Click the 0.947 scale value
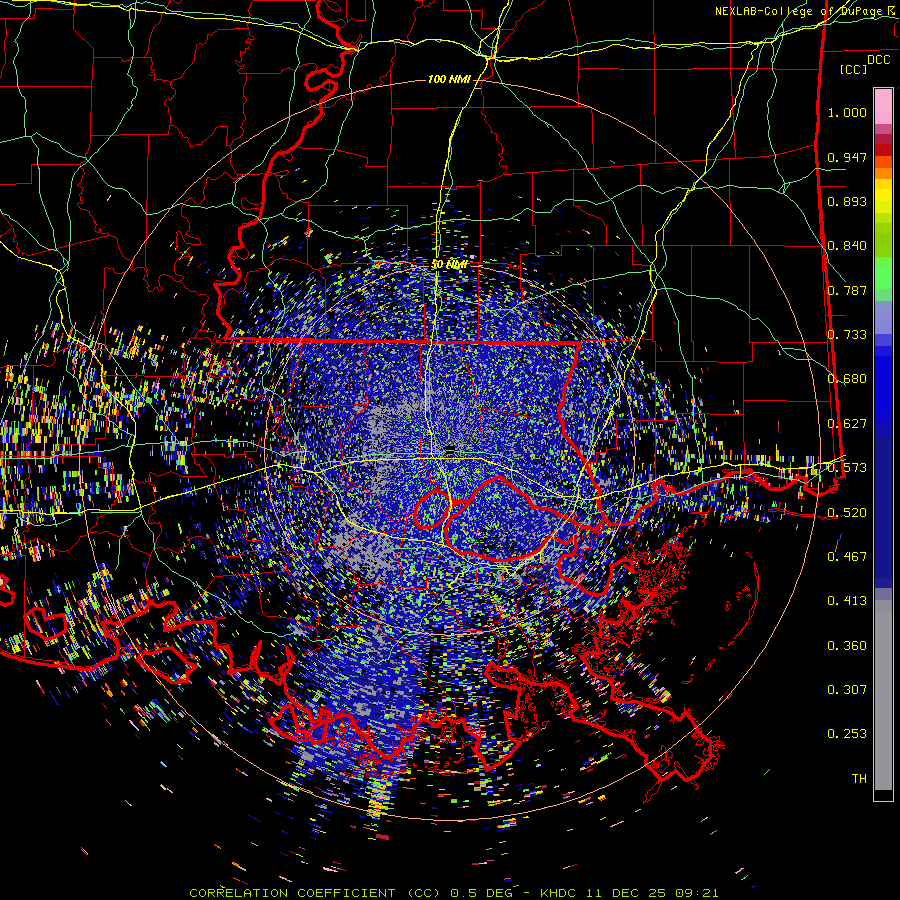Viewport: 900px width, 900px height. (x=847, y=157)
